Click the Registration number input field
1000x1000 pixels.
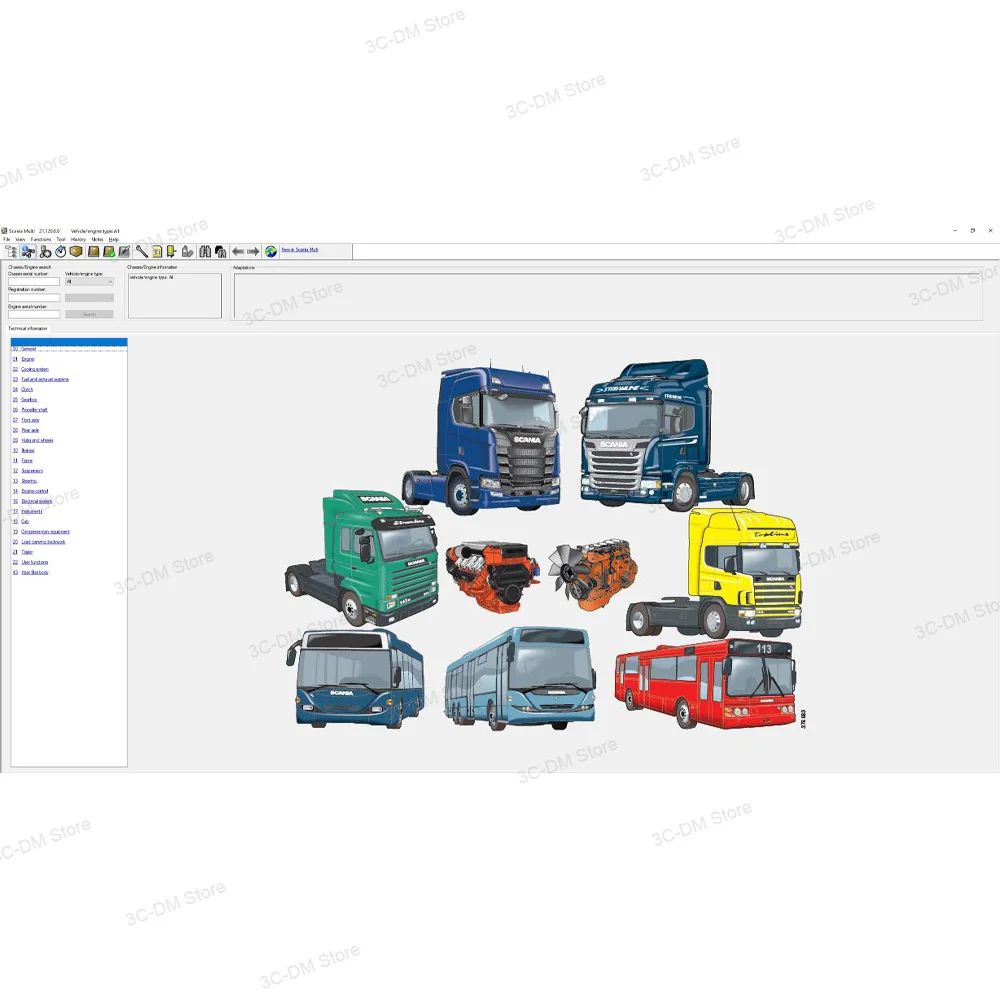(x=34, y=298)
